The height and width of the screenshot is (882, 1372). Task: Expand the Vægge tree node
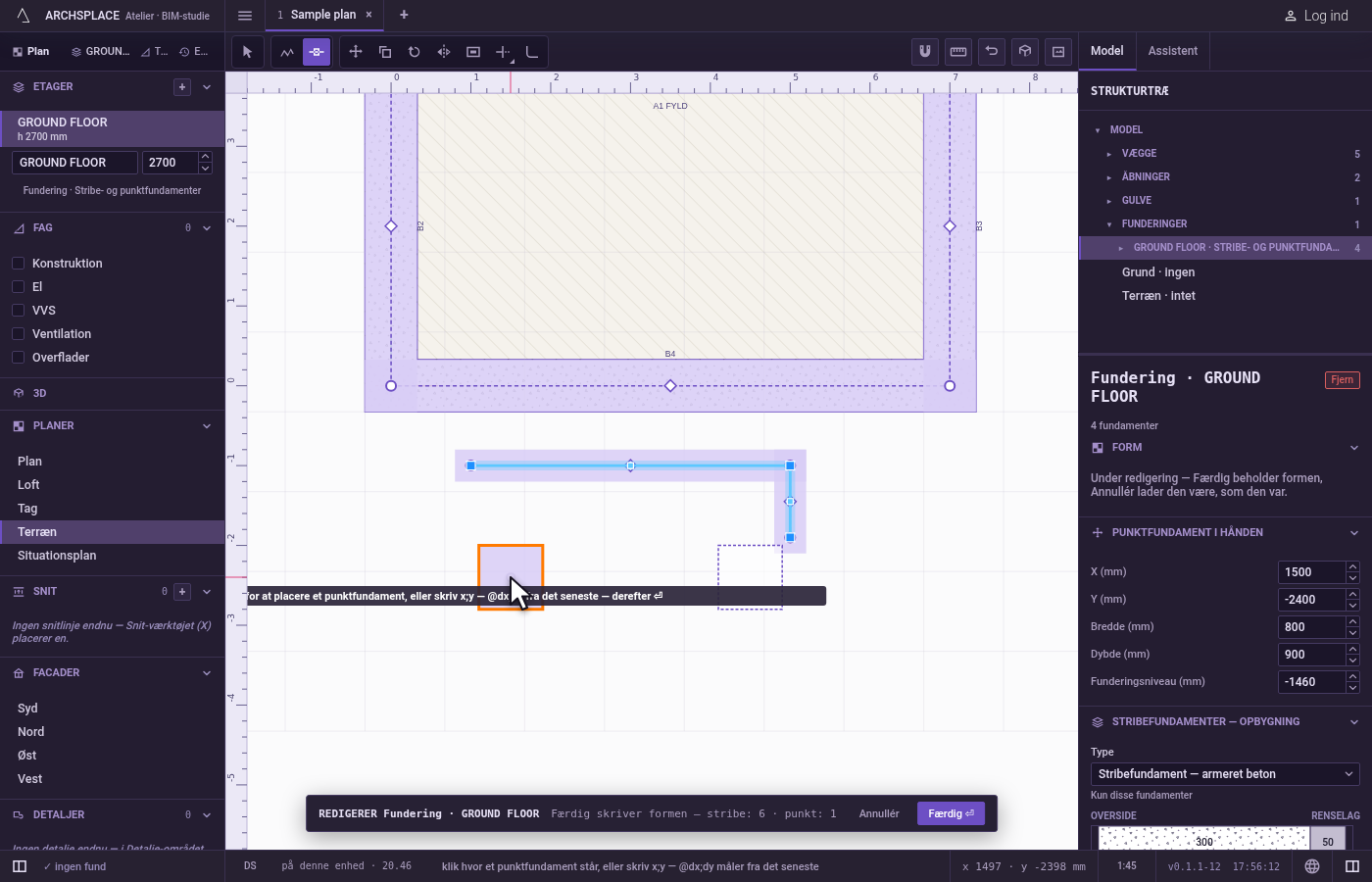pos(1109,154)
